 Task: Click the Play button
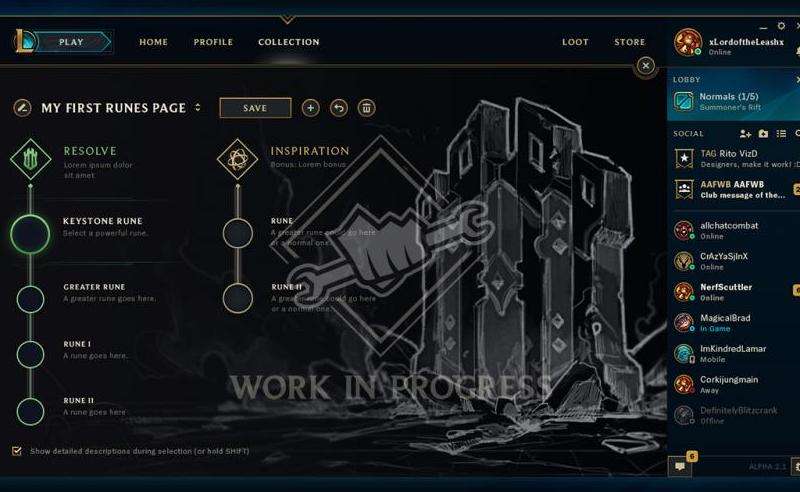pyautogui.click(x=71, y=42)
